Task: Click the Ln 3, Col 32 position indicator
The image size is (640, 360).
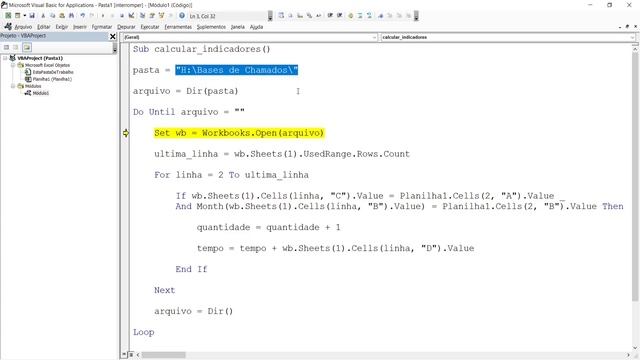Action: pyautogui.click(x=202, y=16)
